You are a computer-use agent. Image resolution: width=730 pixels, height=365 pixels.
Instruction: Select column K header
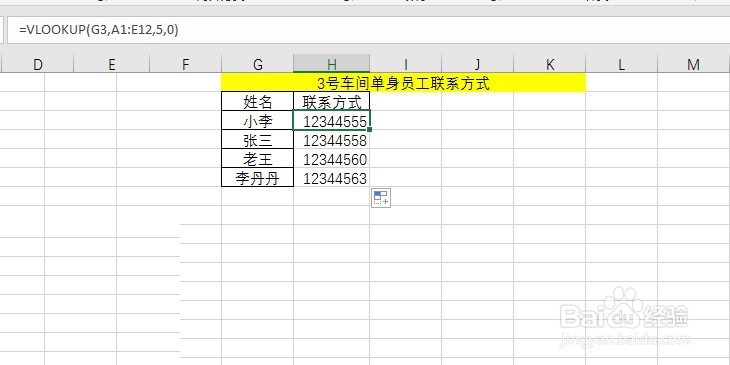pos(549,64)
